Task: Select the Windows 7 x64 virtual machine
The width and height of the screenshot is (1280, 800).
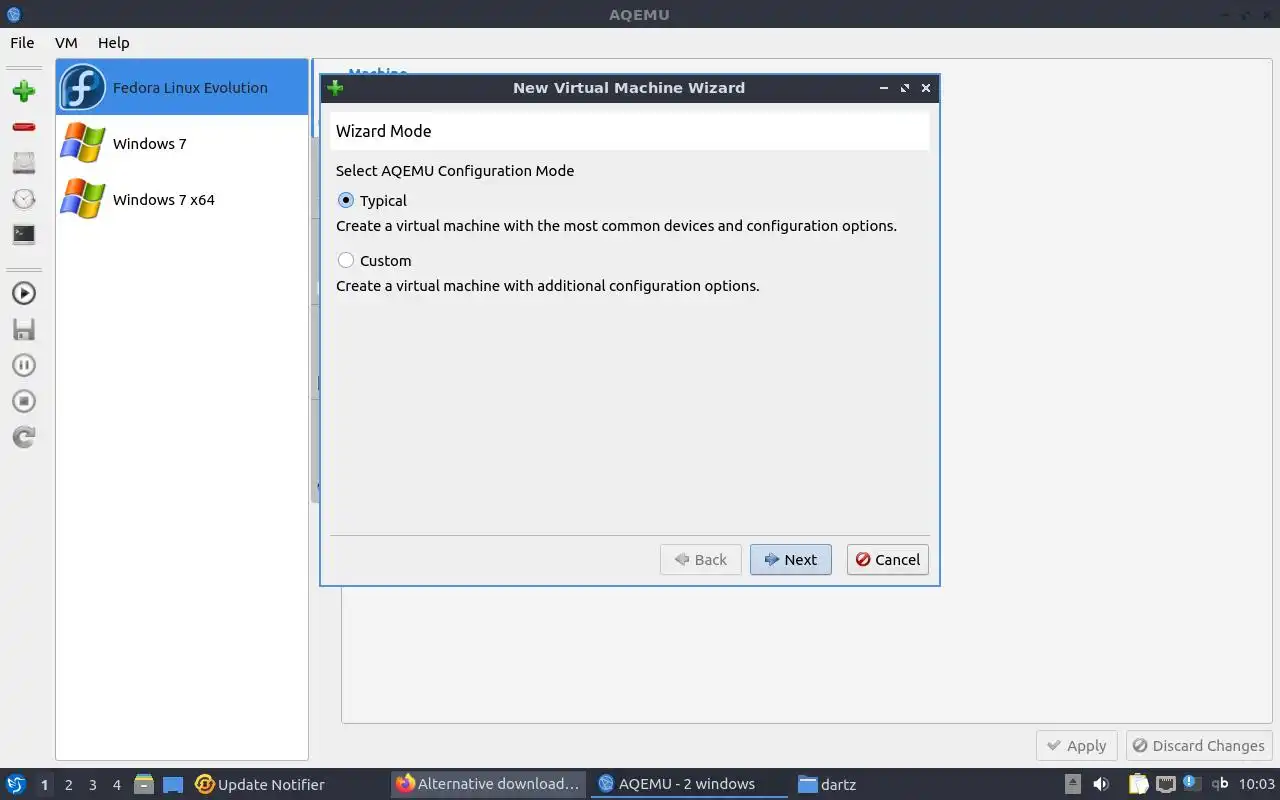Action: pyautogui.click(x=182, y=199)
